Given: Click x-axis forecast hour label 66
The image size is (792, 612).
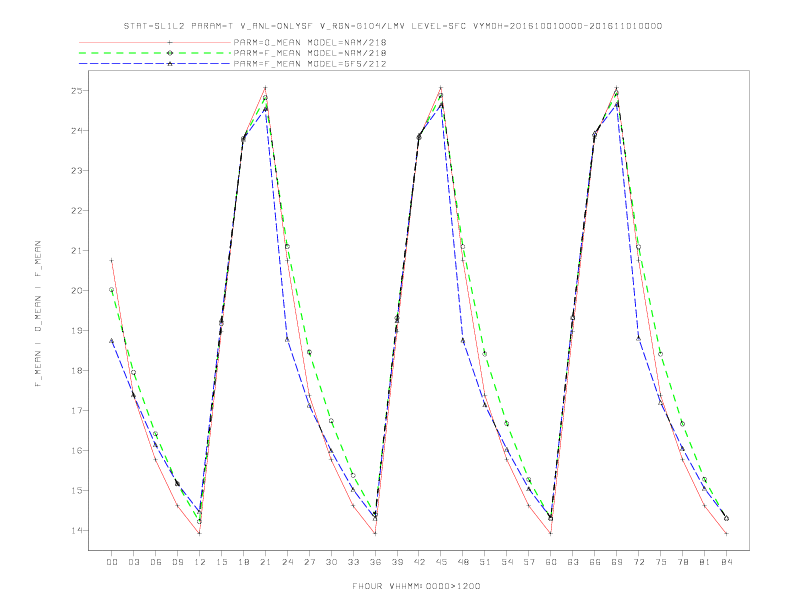Looking at the screenshot, I should (x=595, y=562).
